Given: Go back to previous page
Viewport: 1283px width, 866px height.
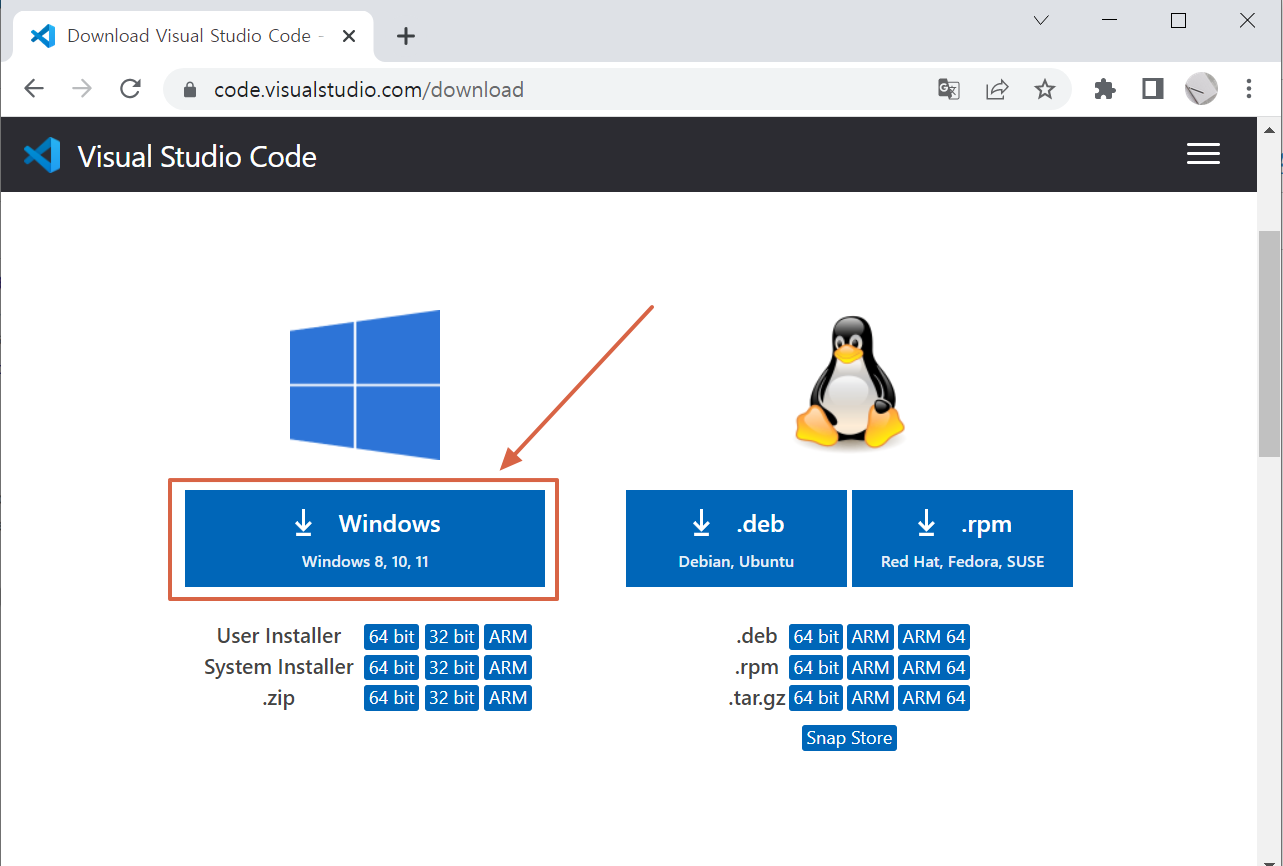Looking at the screenshot, I should 34,89.
